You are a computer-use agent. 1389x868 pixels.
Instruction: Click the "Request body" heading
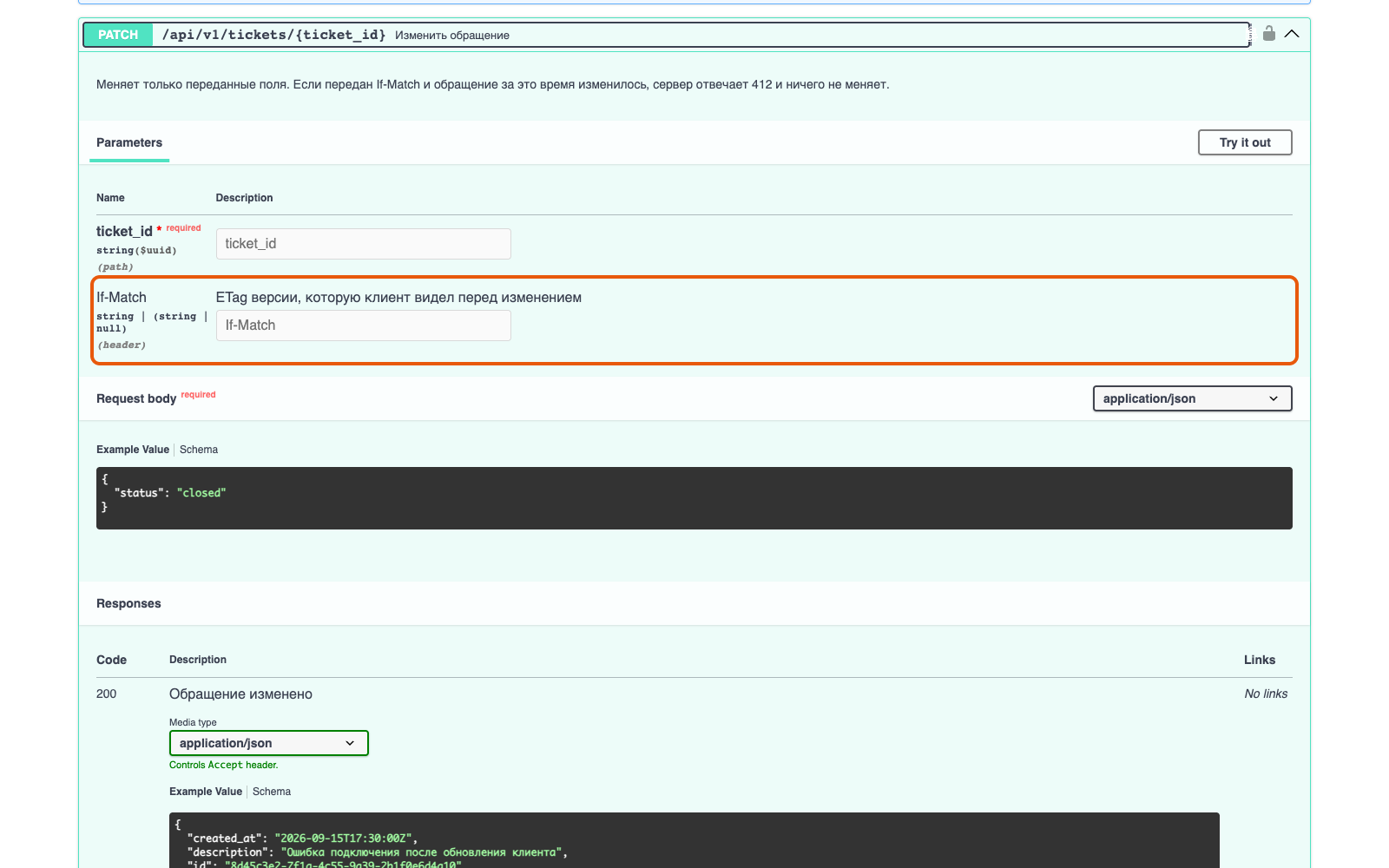[x=136, y=398]
